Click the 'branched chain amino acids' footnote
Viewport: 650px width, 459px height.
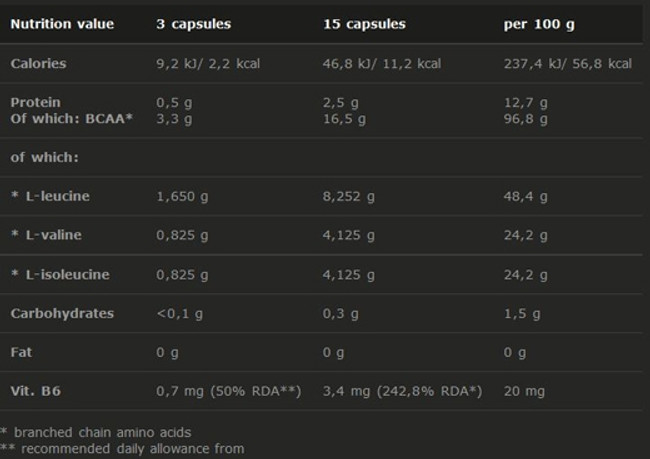[x=100, y=432]
